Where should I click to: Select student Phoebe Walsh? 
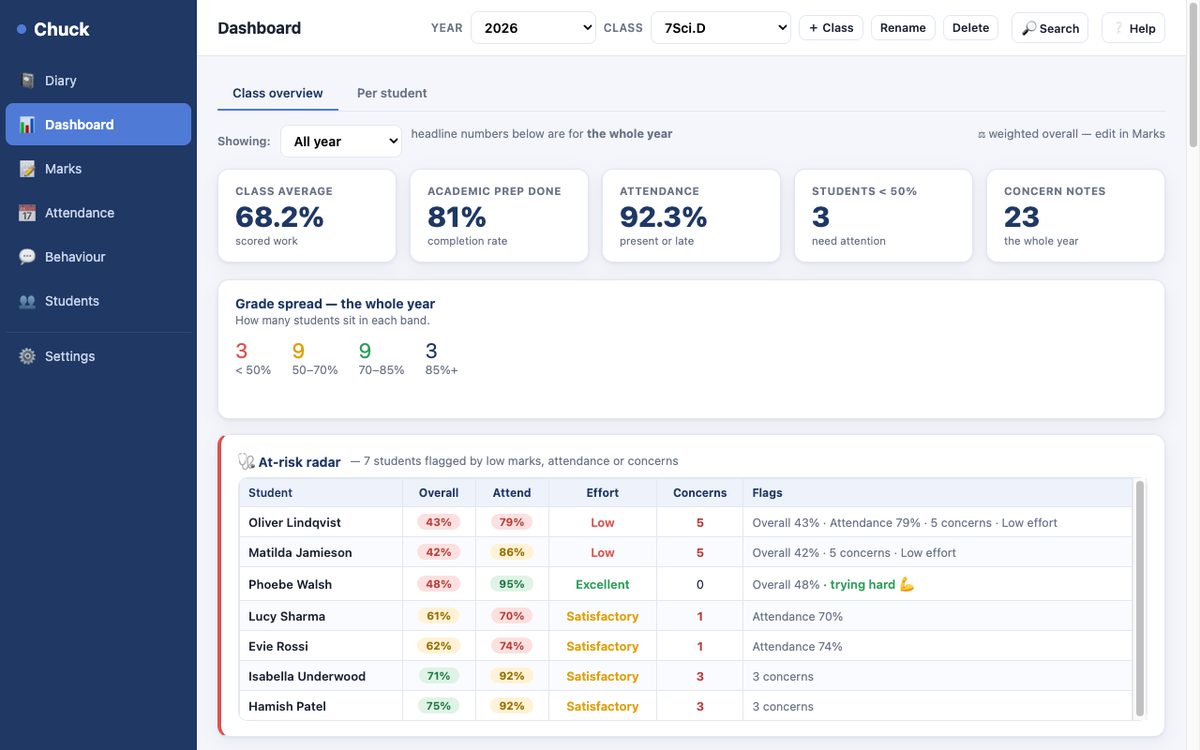290,585
